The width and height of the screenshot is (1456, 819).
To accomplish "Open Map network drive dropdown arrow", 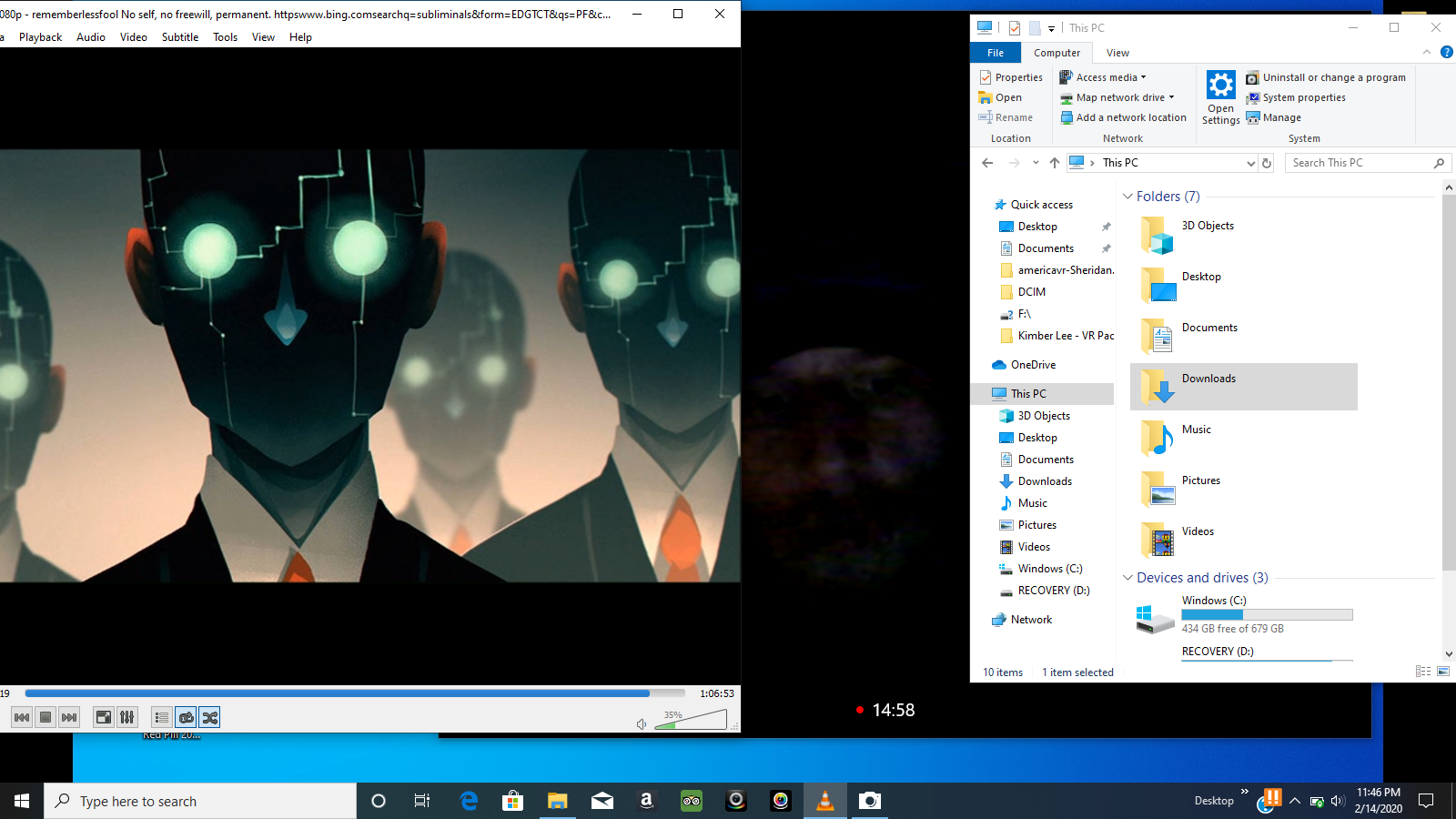I will coord(1171,97).
